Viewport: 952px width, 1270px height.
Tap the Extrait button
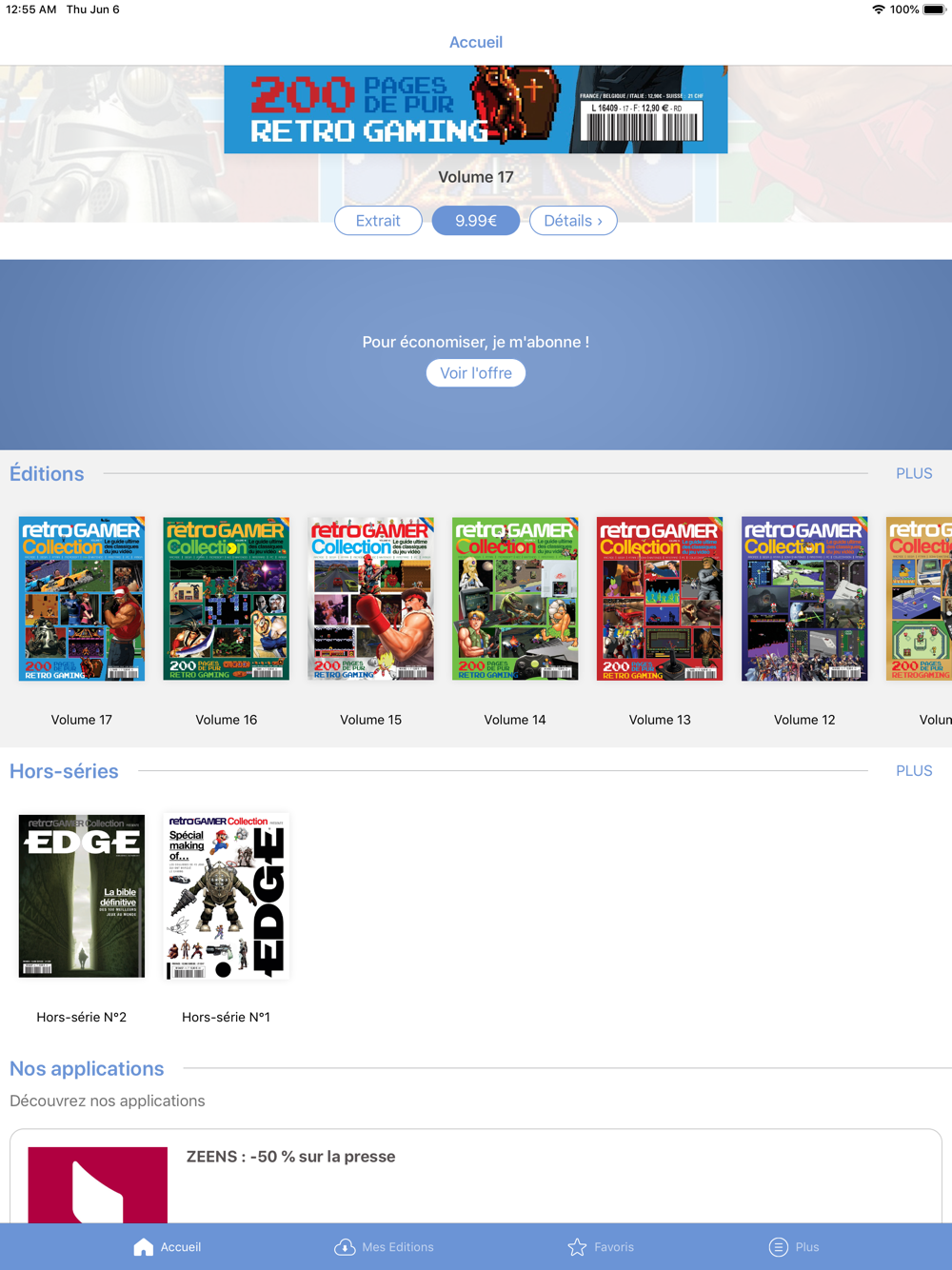click(x=378, y=221)
